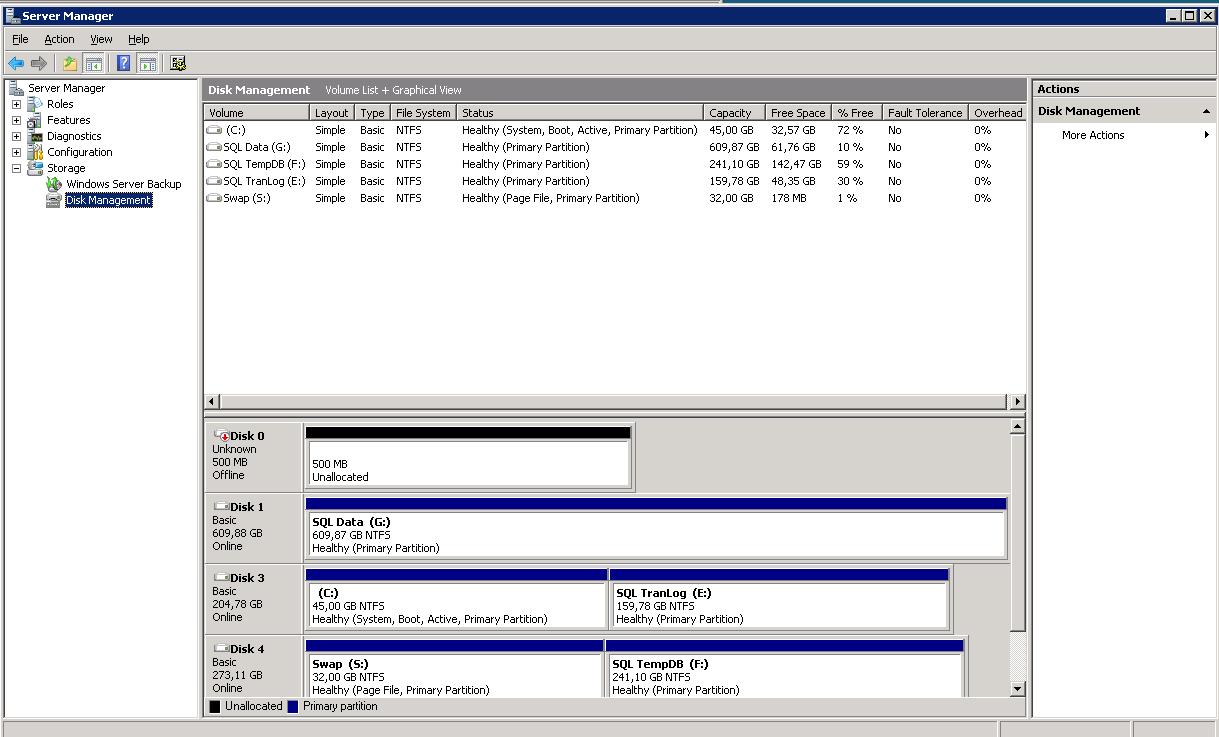Click the Up One Level folder icon
1219x737 pixels.
69,63
